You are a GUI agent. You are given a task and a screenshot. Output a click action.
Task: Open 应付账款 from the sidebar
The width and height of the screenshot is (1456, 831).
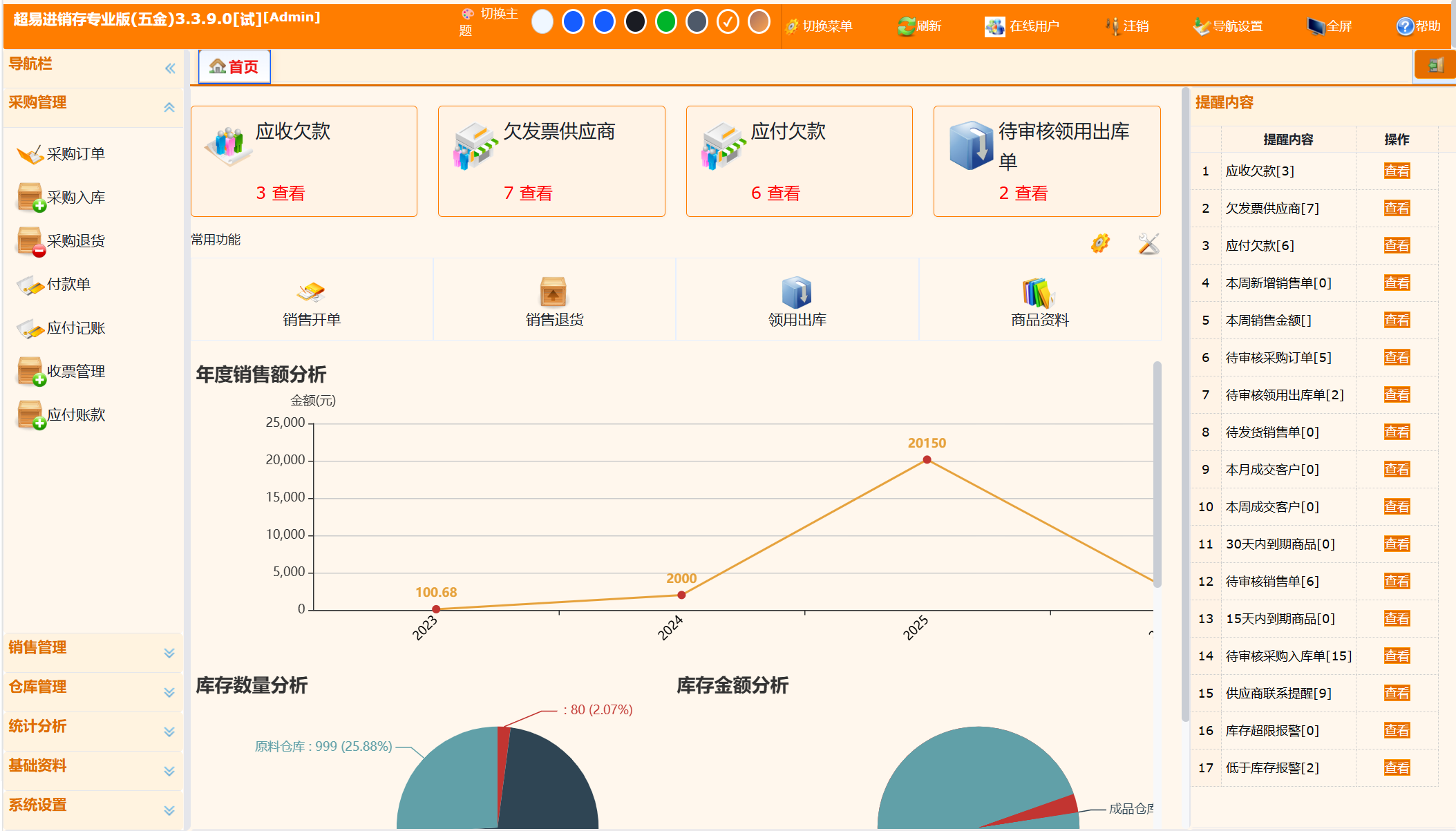point(61,415)
